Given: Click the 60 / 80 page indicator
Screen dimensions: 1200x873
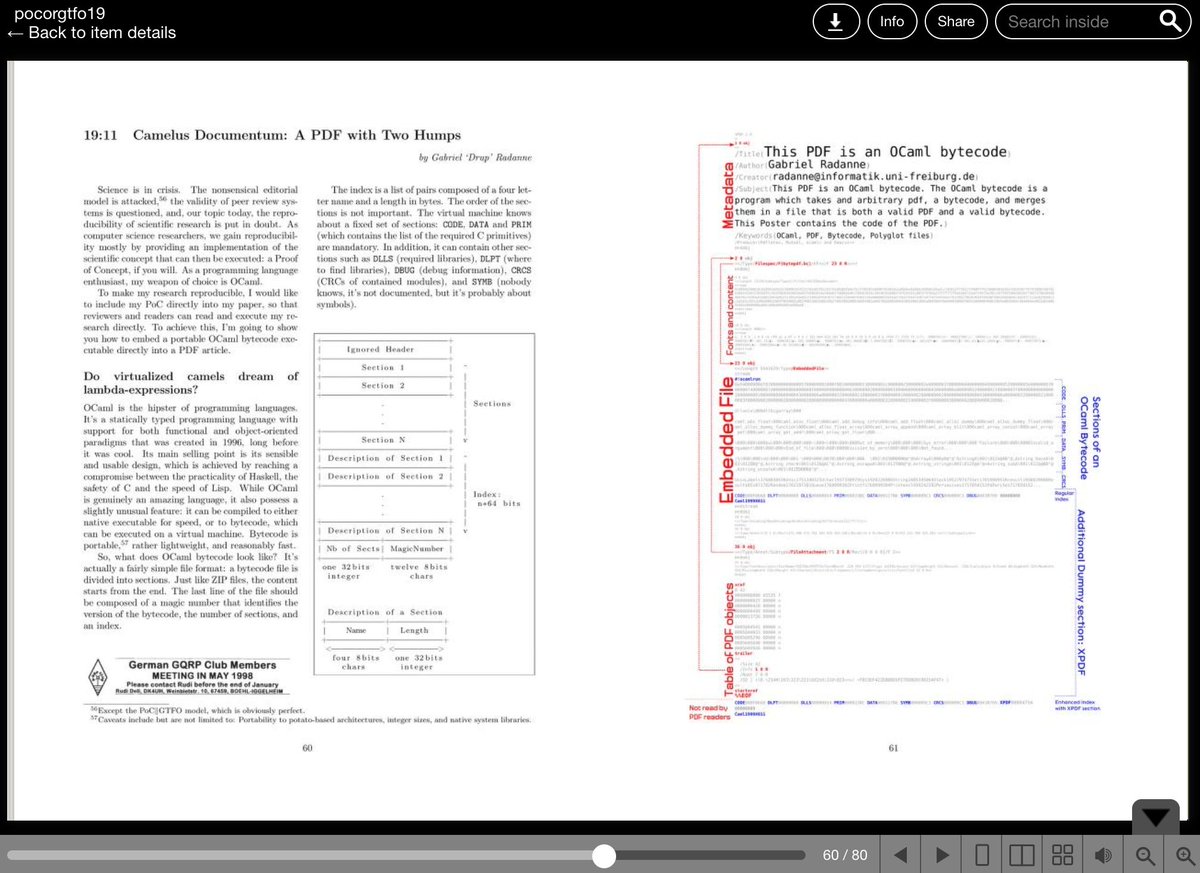Looking at the screenshot, I should click(845, 855).
